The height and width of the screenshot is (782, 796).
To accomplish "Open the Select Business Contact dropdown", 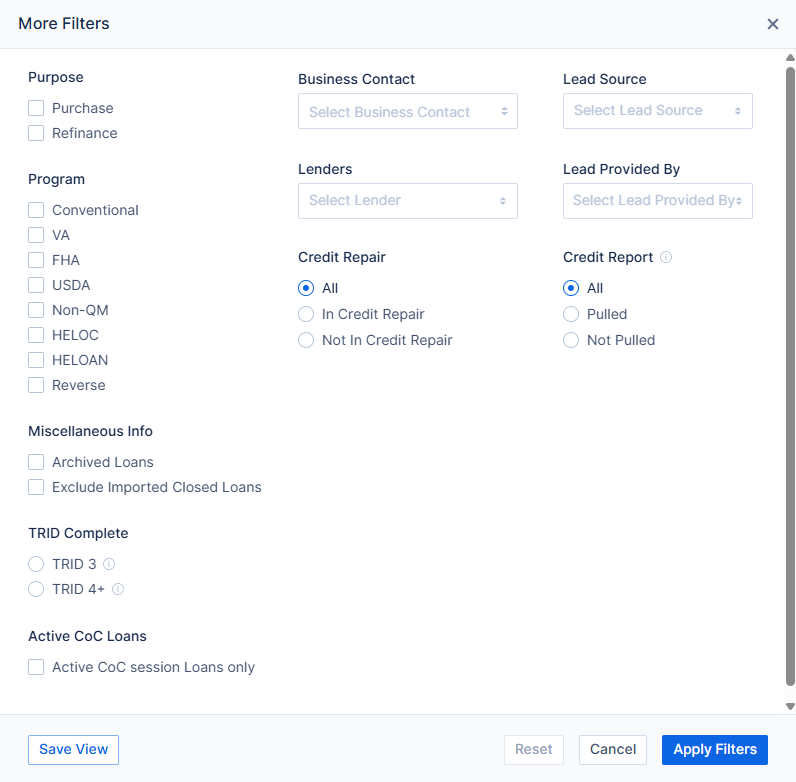I will click(408, 111).
